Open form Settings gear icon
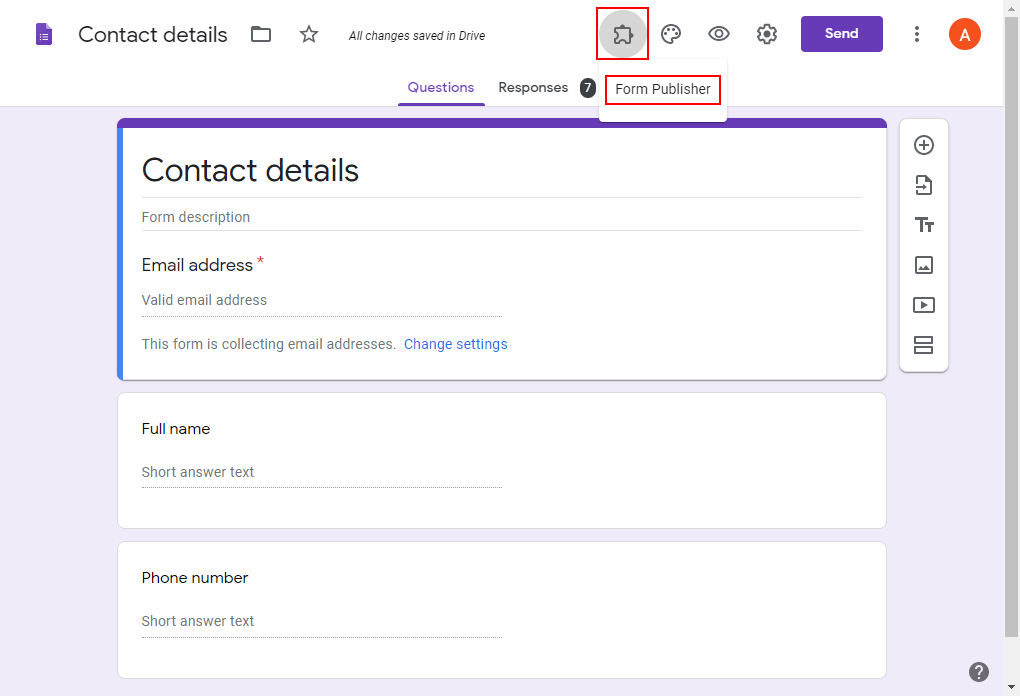1020x696 pixels. [767, 34]
